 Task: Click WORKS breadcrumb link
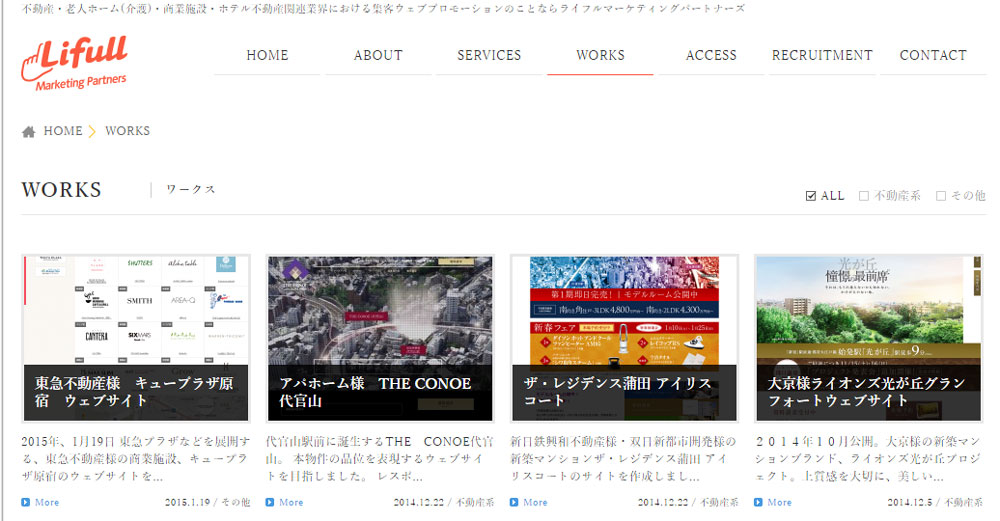point(128,131)
